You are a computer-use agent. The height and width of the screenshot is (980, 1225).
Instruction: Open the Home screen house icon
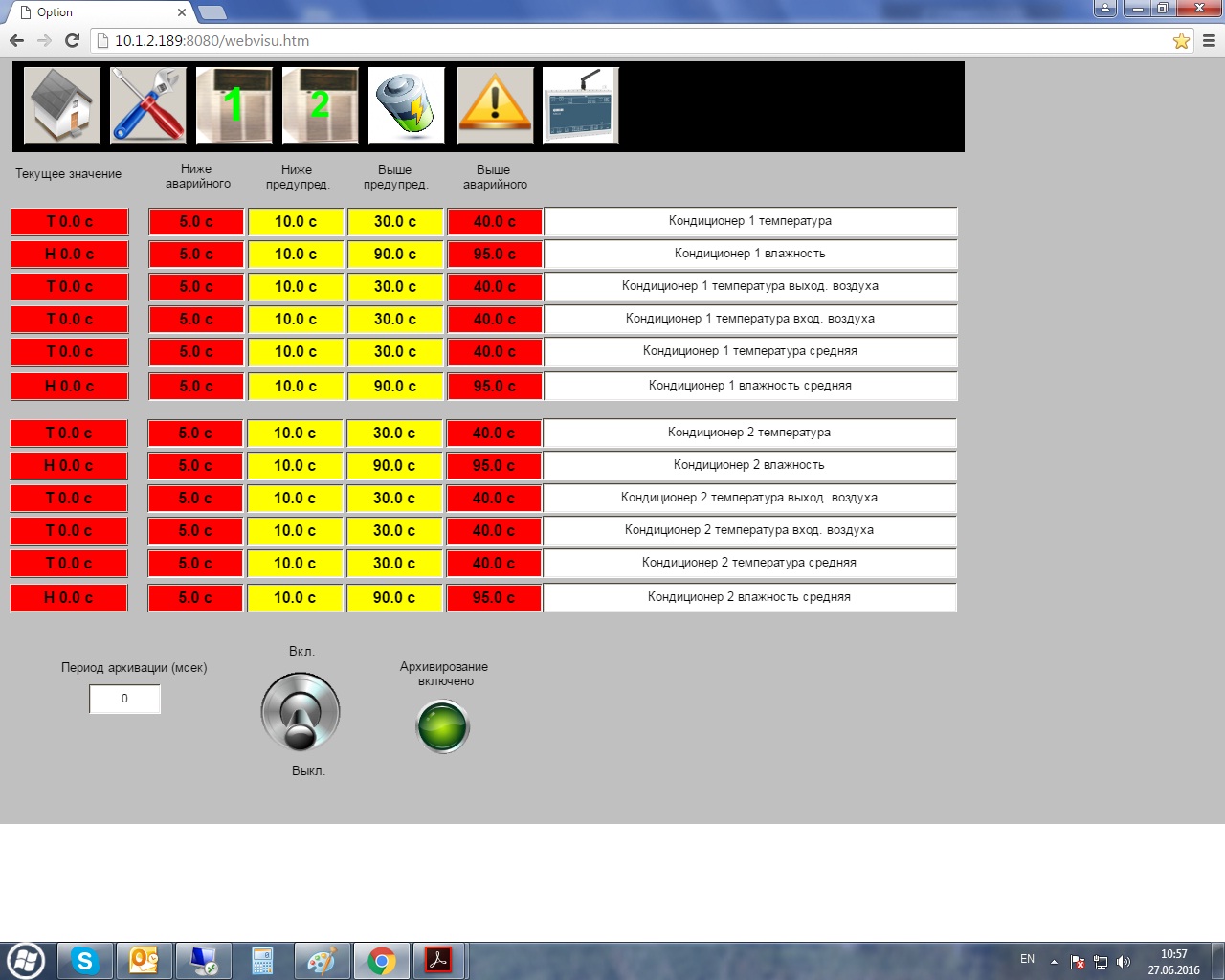pyautogui.click(x=62, y=105)
